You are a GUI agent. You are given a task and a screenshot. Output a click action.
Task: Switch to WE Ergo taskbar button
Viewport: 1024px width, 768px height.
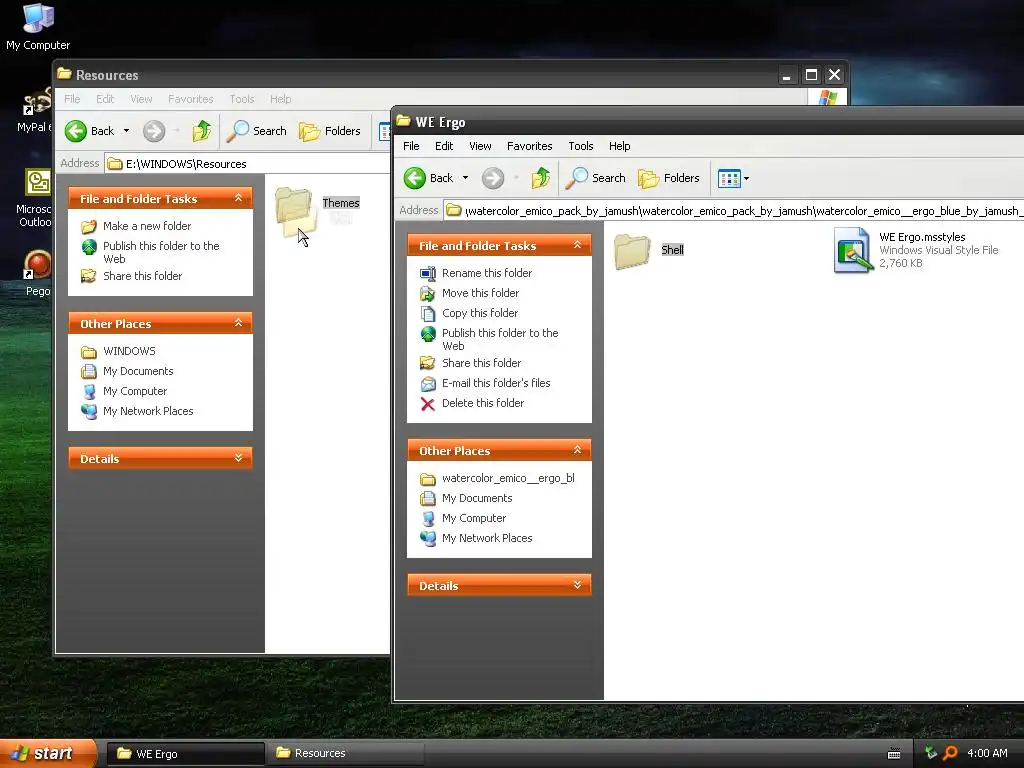tap(186, 754)
